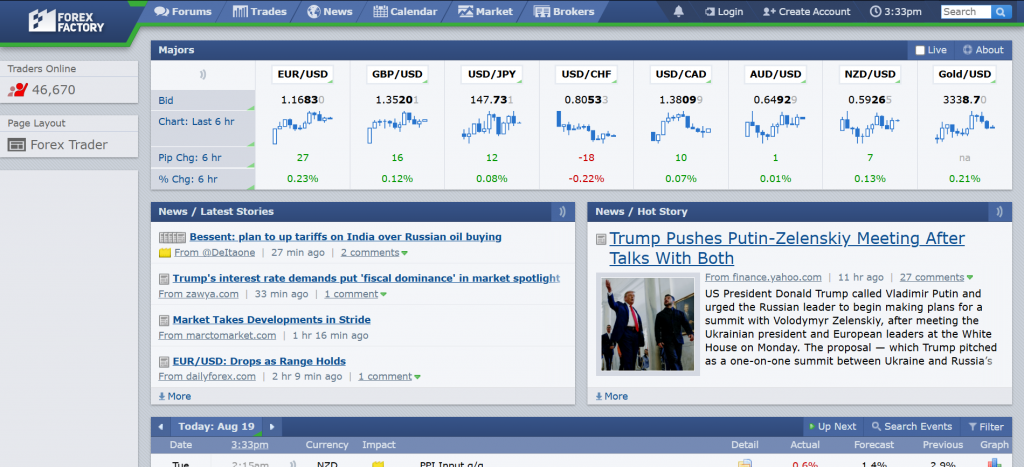Expand 1 comment dropdown under zawya.com story
The height and width of the screenshot is (467, 1024).
356,294
